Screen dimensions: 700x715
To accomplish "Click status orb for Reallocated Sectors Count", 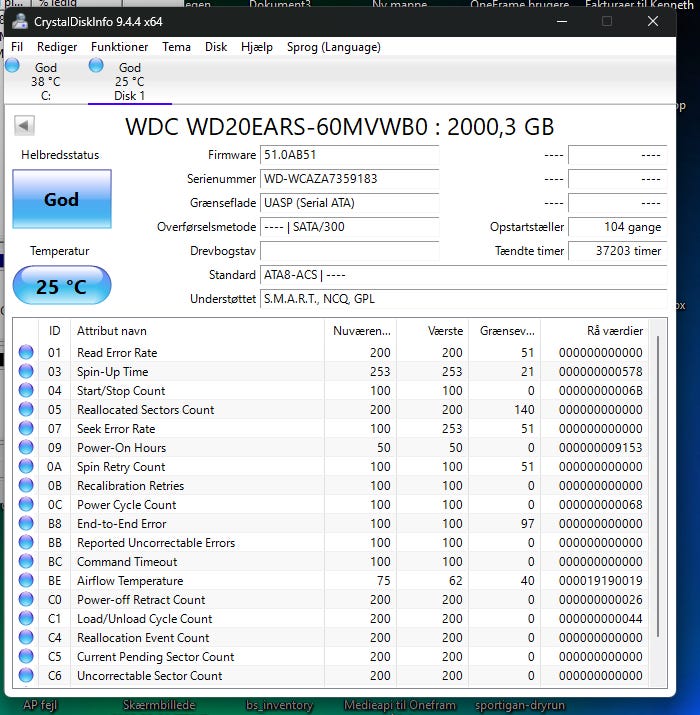I will tap(26, 409).
